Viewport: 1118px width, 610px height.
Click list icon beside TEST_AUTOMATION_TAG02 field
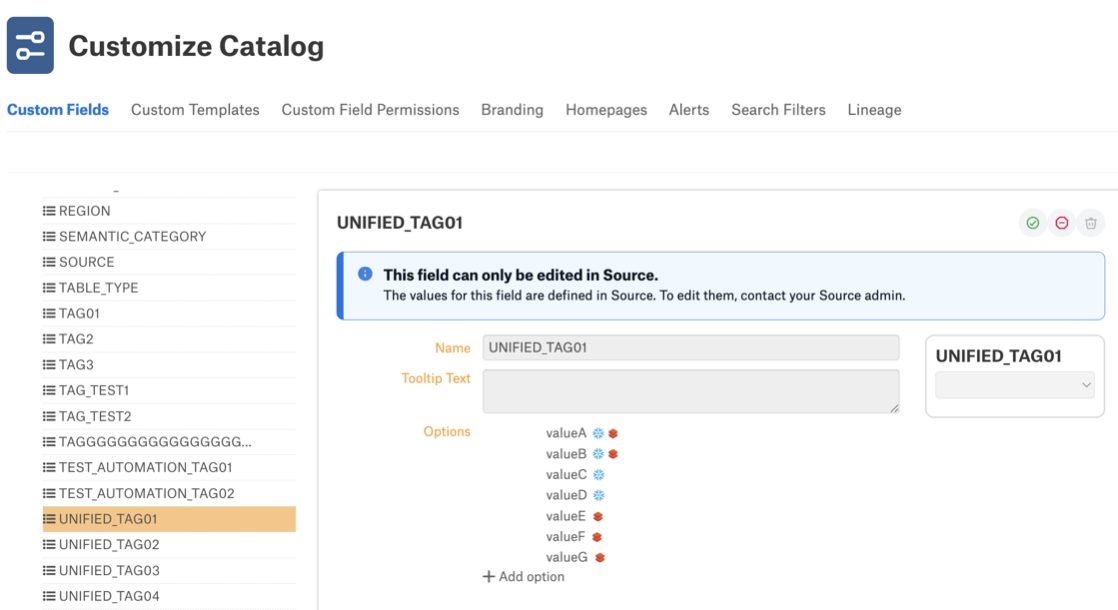click(49, 493)
